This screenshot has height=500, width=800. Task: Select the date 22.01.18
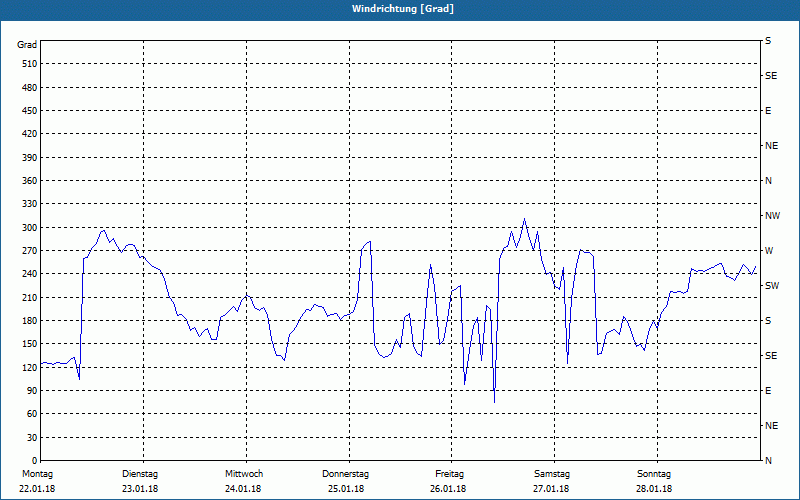[x=37, y=489]
